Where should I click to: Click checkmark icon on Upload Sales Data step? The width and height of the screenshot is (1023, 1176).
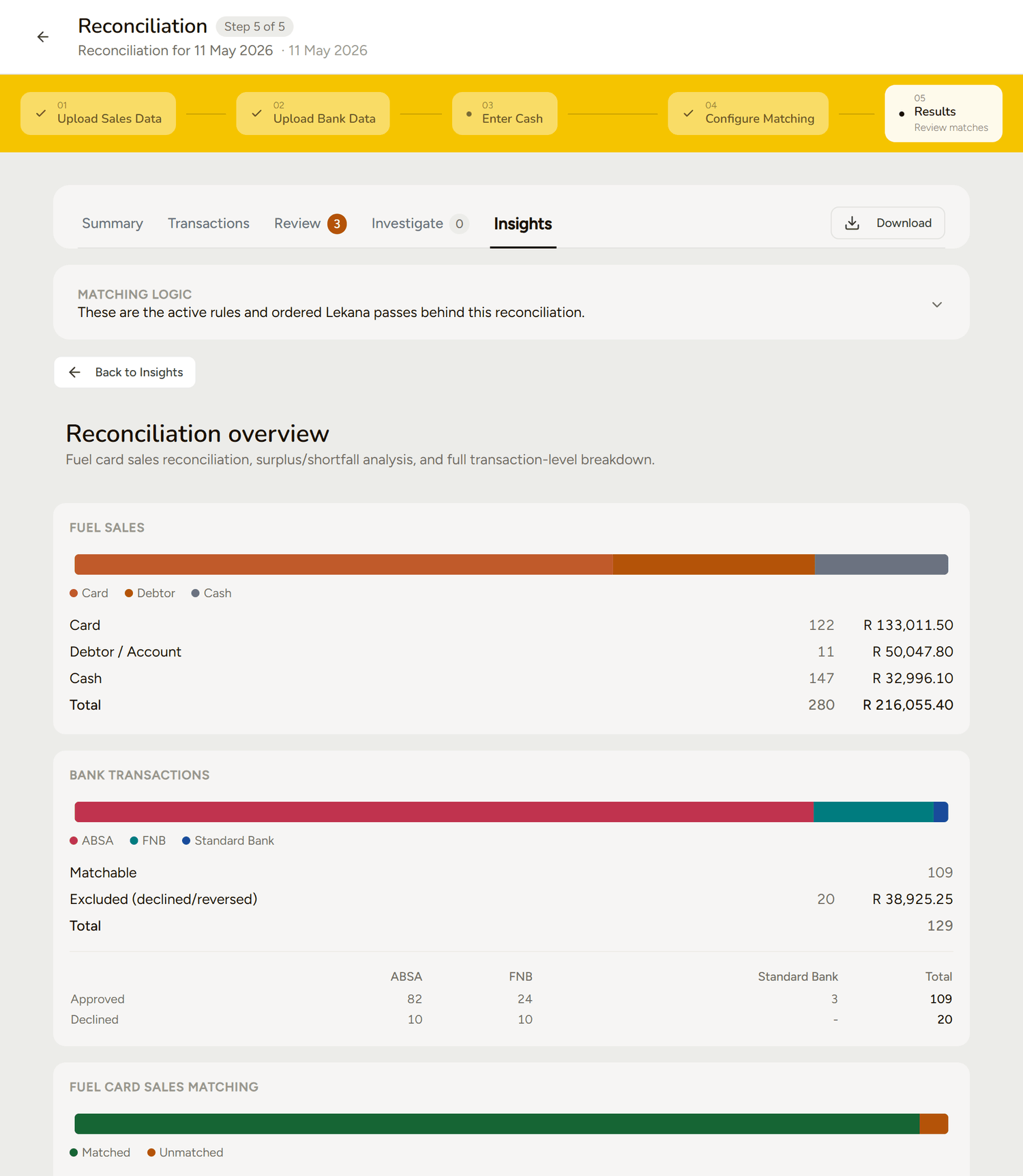pos(41,113)
